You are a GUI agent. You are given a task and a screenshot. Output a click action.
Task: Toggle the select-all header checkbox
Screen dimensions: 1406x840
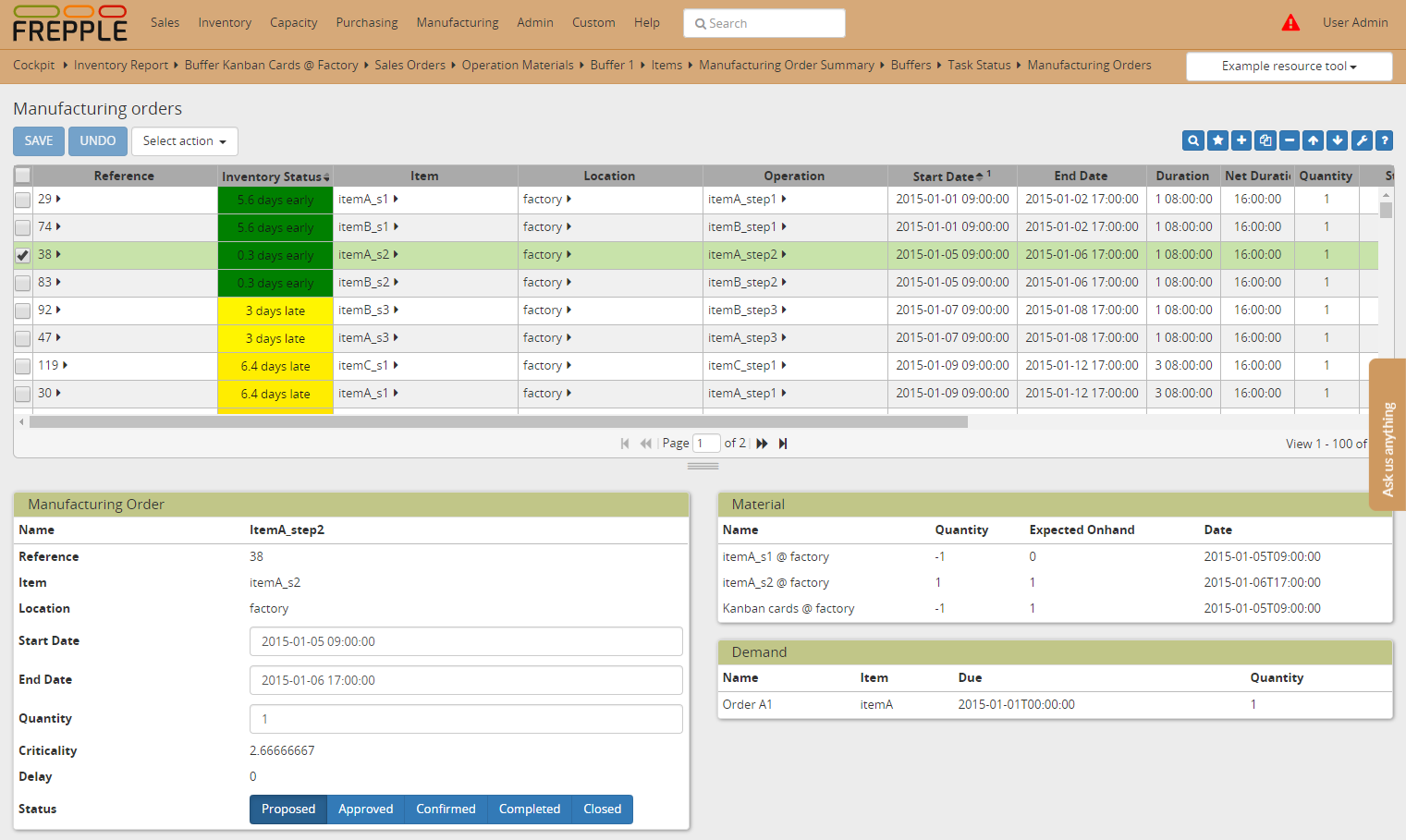23,176
